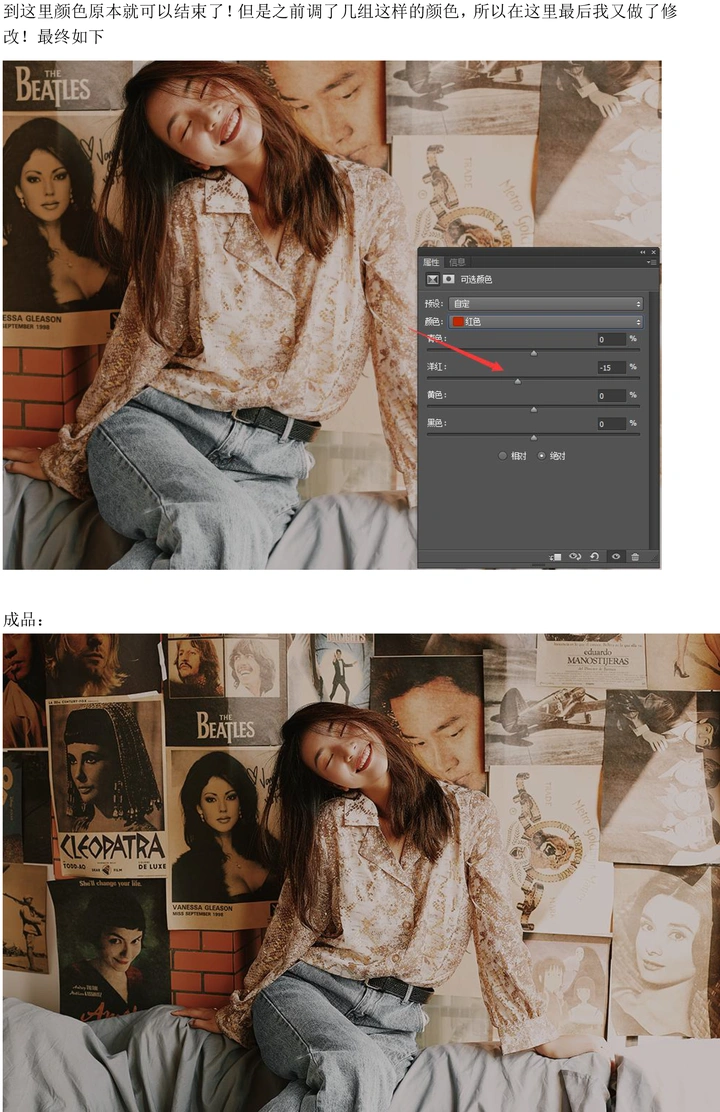The height and width of the screenshot is (1112, 720).
Task: Close the Properties panel
Action: (x=653, y=252)
